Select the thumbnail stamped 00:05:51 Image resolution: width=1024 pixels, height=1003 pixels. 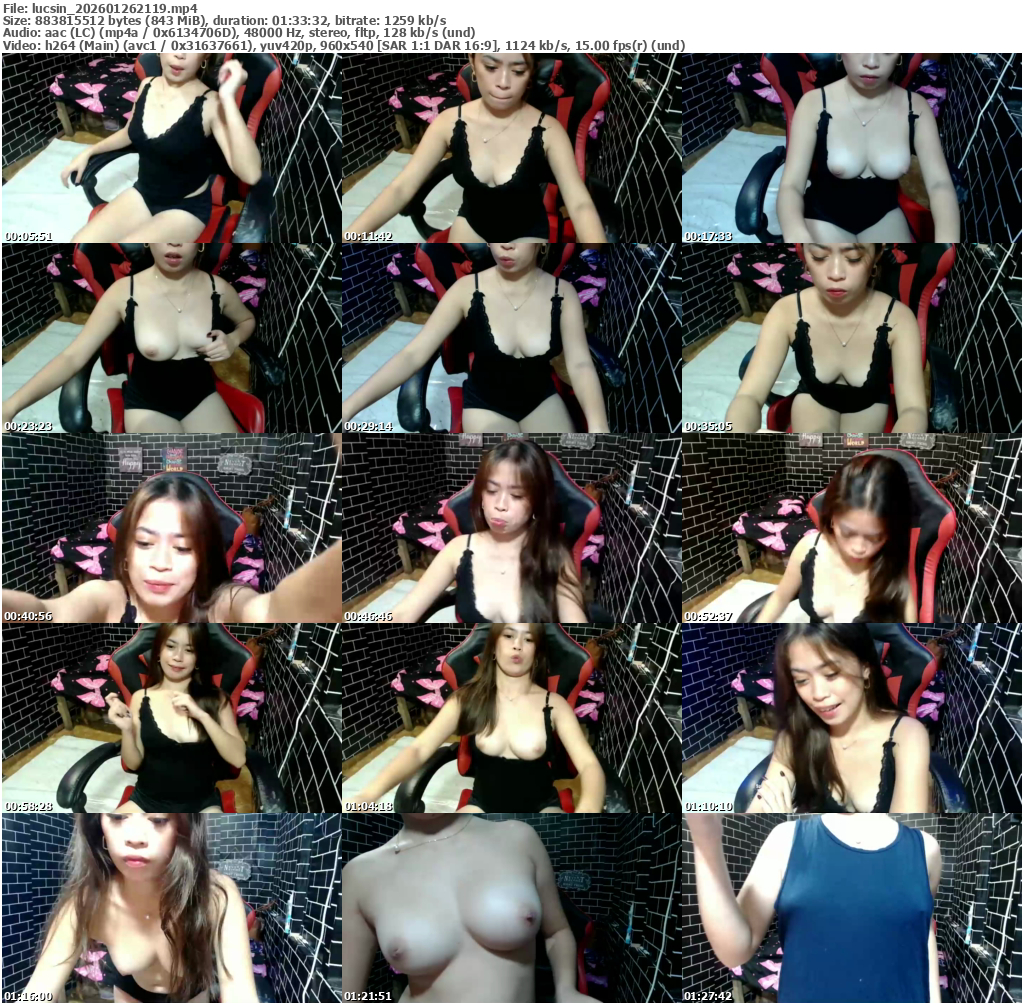171,148
